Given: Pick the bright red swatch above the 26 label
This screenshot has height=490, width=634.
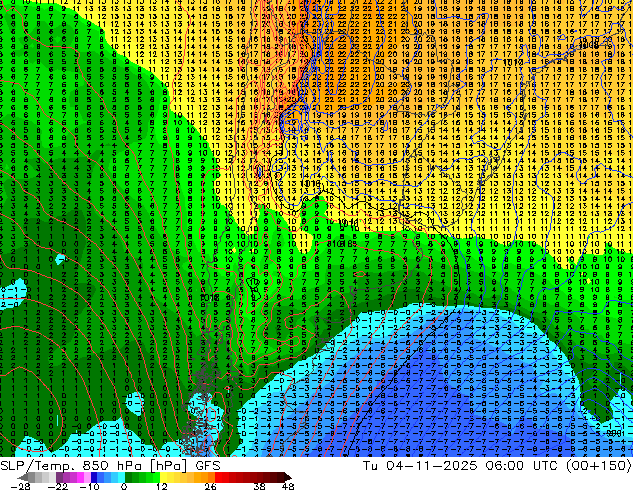Looking at the screenshot, I should coord(218,477).
